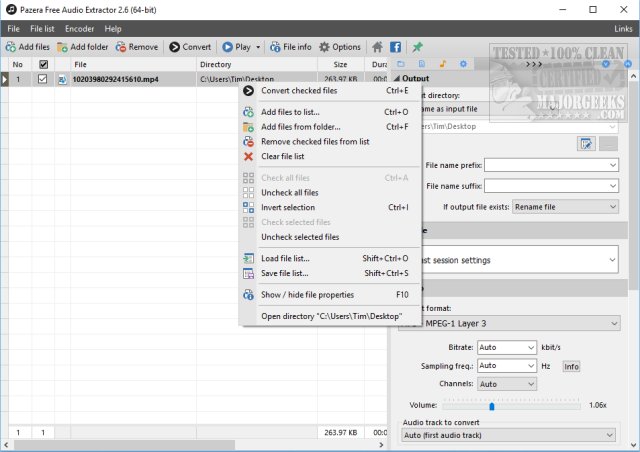Toggle the header check-all checkbox
Viewport: 640px width, 452px height.
point(43,65)
